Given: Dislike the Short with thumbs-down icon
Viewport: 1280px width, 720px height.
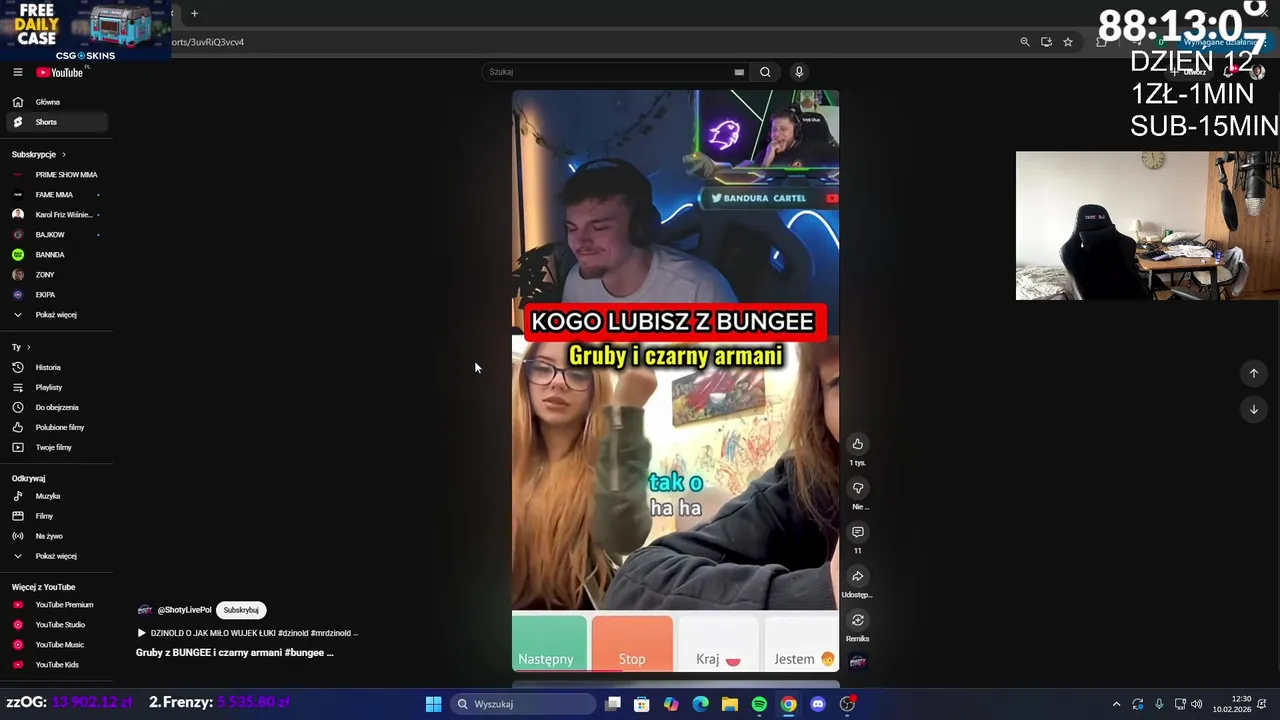Looking at the screenshot, I should click(x=857, y=488).
